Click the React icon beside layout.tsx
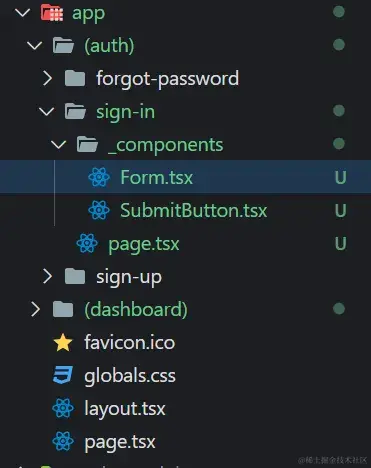This screenshot has height=468, width=371. click(63, 408)
